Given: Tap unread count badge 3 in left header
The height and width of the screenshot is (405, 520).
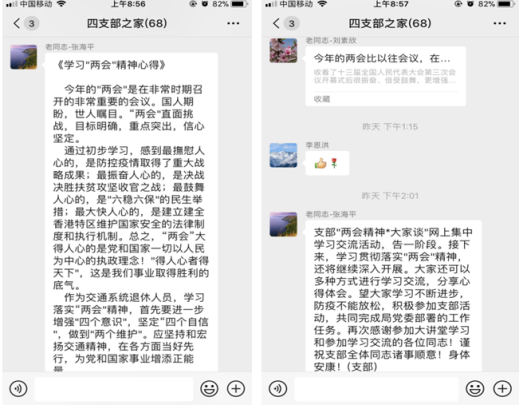Looking at the screenshot, I should (x=32, y=23).
